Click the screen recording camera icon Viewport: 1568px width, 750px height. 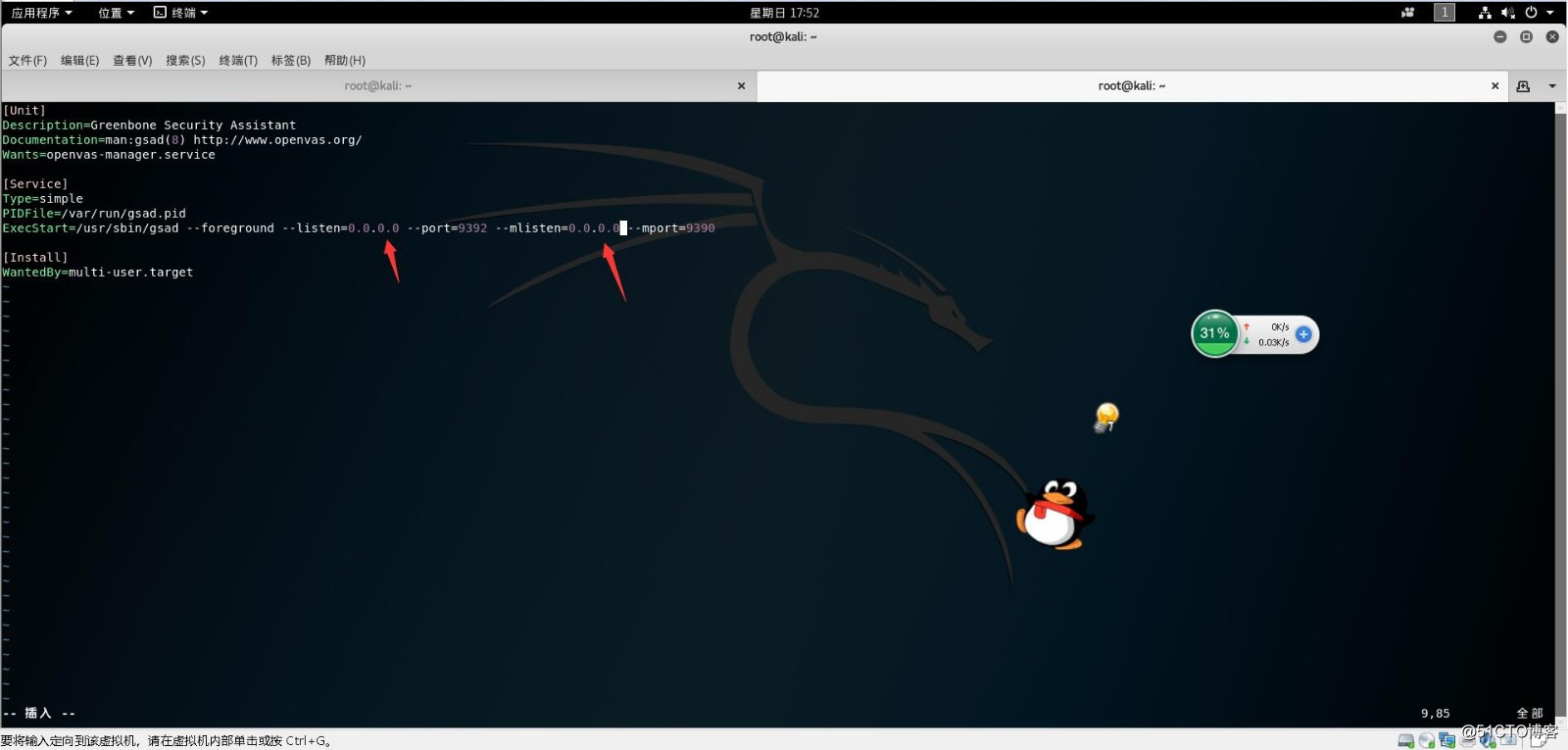click(x=1407, y=13)
